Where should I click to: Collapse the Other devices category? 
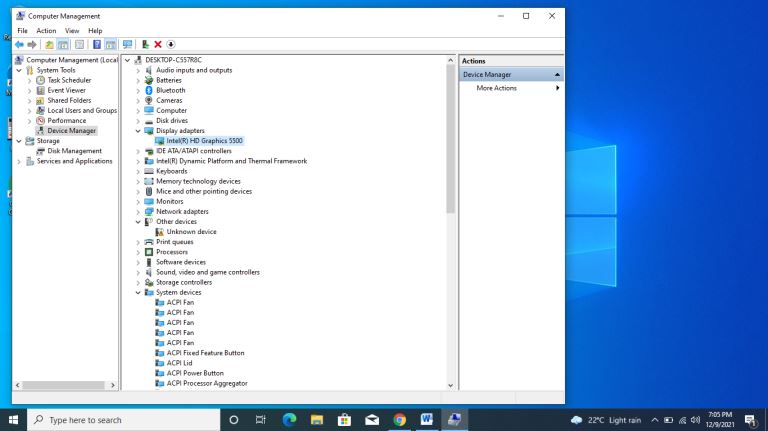[138, 222]
